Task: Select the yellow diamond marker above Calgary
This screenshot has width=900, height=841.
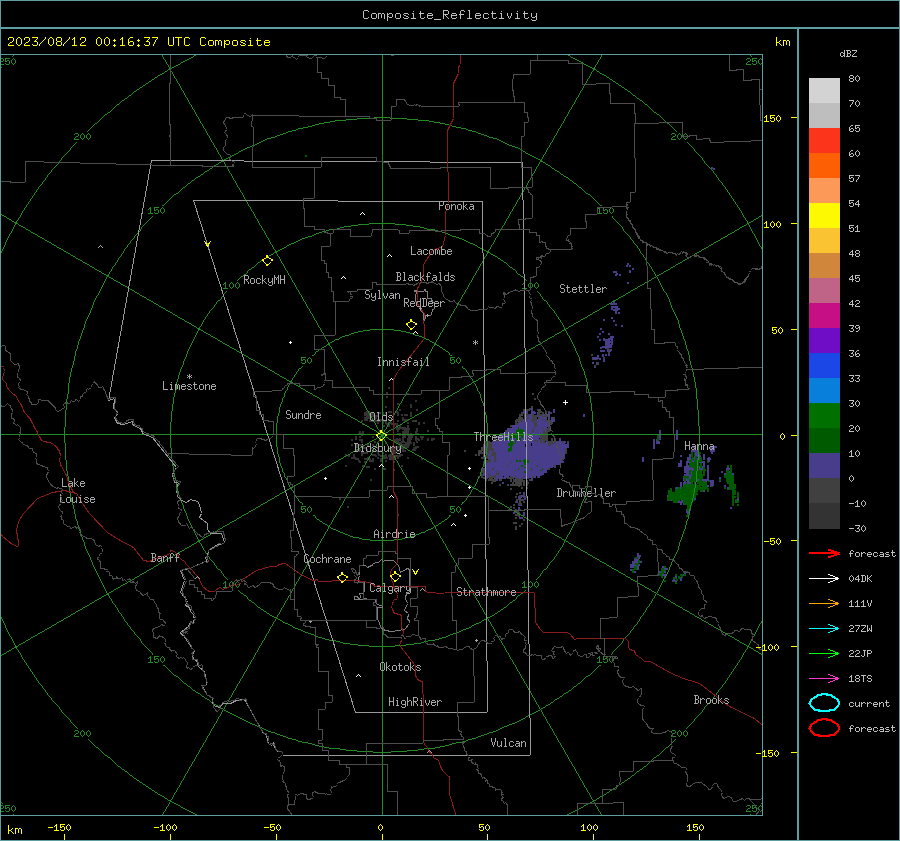Action: pyautogui.click(x=395, y=576)
